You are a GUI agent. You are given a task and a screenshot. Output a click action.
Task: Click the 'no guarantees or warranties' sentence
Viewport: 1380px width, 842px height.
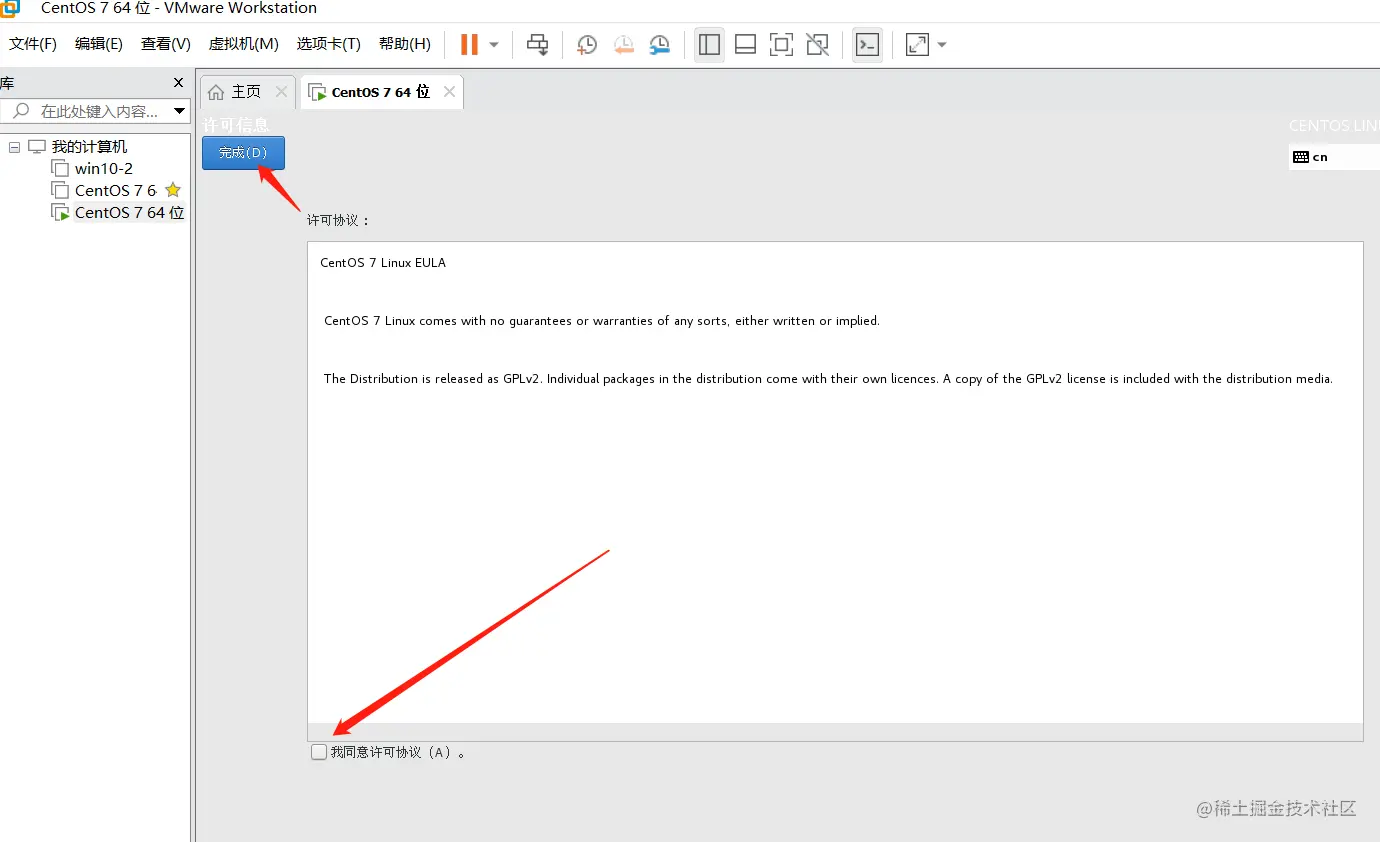pyautogui.click(x=602, y=321)
